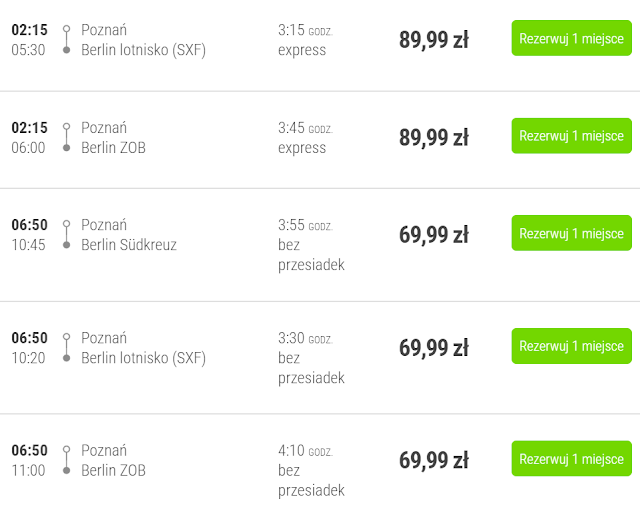Select the 69,99 zł price for Südkreuz trip
This screenshot has height=517, width=640.
pos(434,235)
